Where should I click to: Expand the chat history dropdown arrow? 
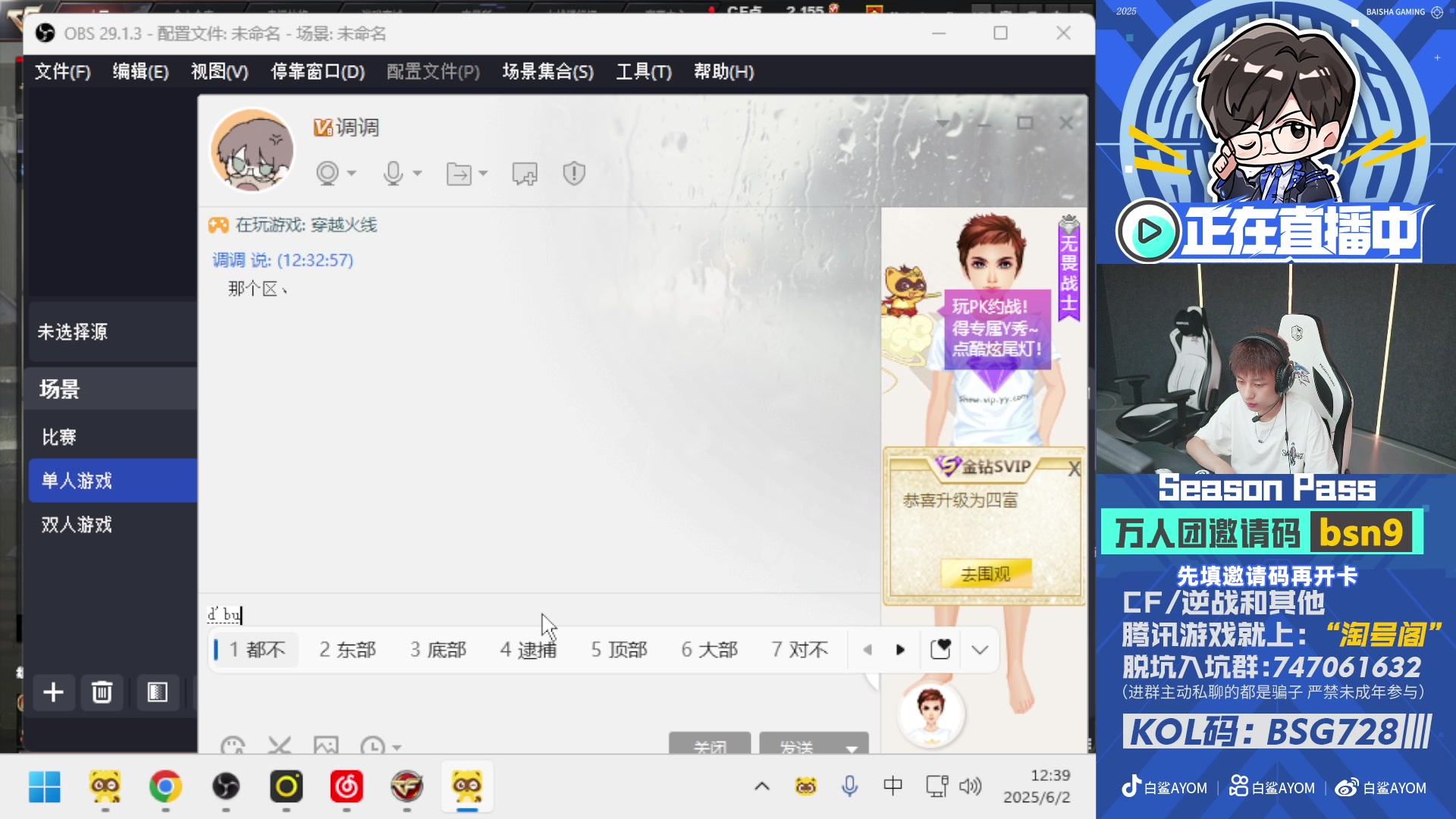point(397,747)
